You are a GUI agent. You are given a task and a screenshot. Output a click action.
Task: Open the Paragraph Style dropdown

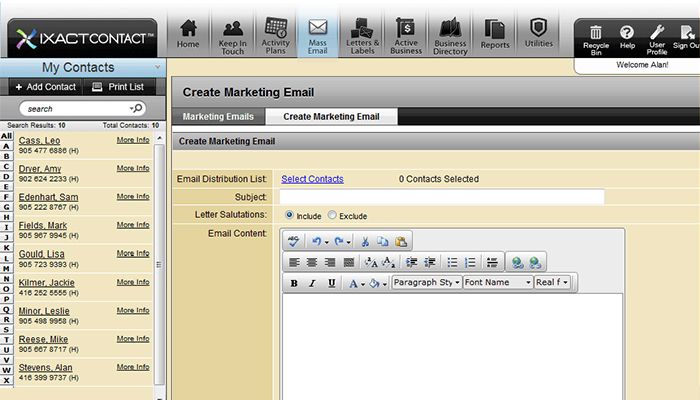click(x=426, y=282)
